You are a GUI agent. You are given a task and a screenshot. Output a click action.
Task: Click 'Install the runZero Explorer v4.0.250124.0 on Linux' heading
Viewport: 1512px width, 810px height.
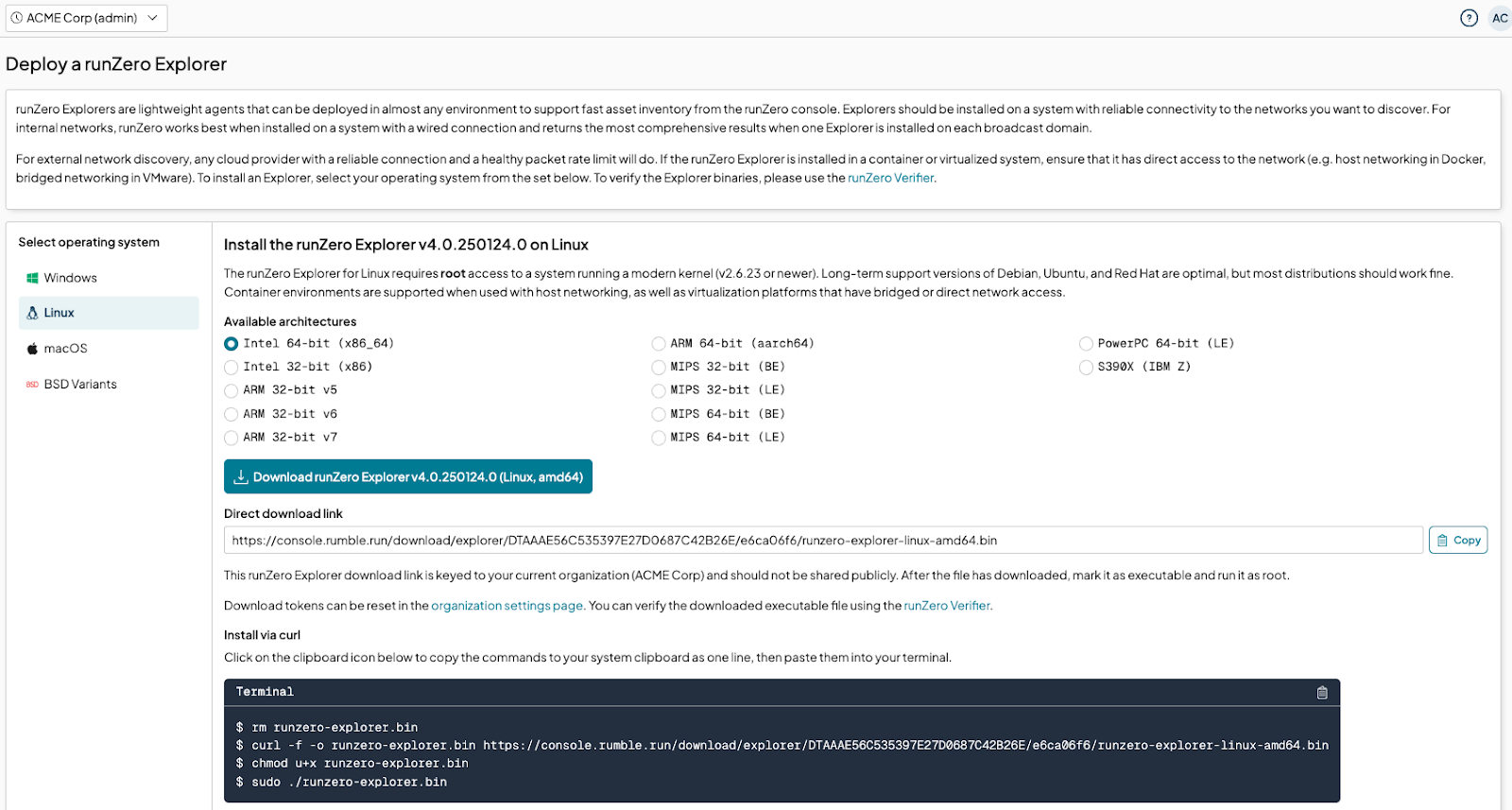(406, 245)
